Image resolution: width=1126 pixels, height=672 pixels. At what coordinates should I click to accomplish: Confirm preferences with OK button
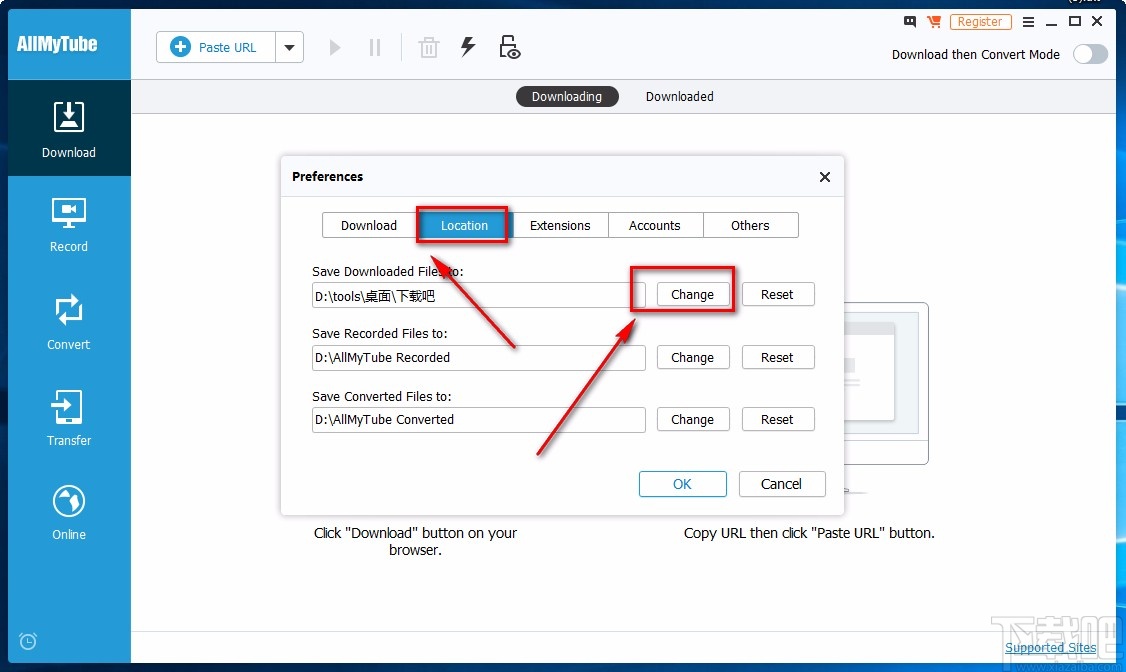[x=683, y=484]
